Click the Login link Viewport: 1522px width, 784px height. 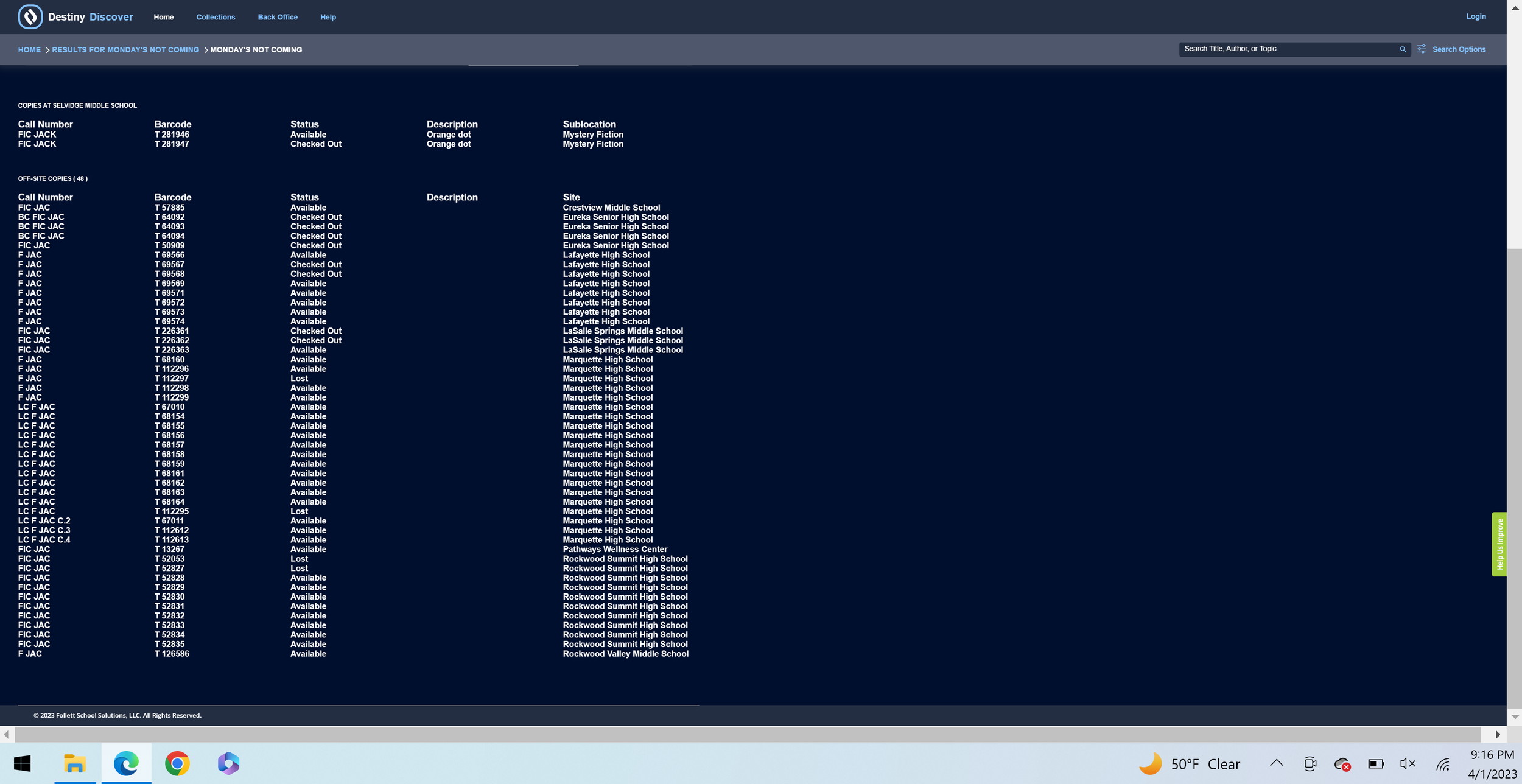1476,16
